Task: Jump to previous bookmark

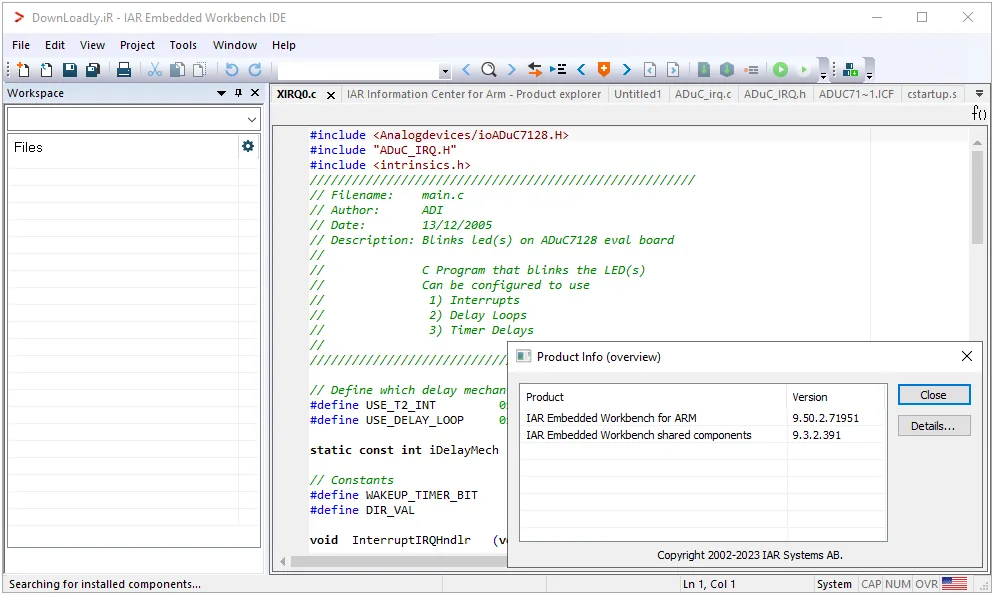Action: click(x=581, y=70)
